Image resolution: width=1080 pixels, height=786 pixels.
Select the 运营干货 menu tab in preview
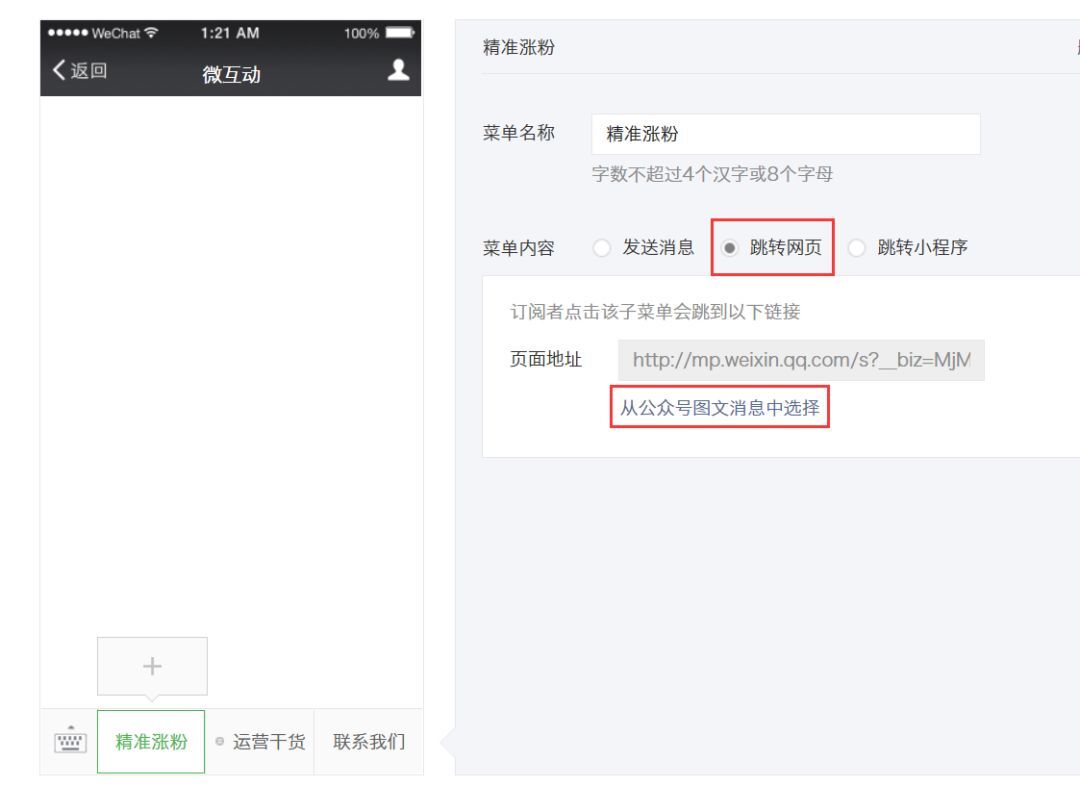(260, 741)
